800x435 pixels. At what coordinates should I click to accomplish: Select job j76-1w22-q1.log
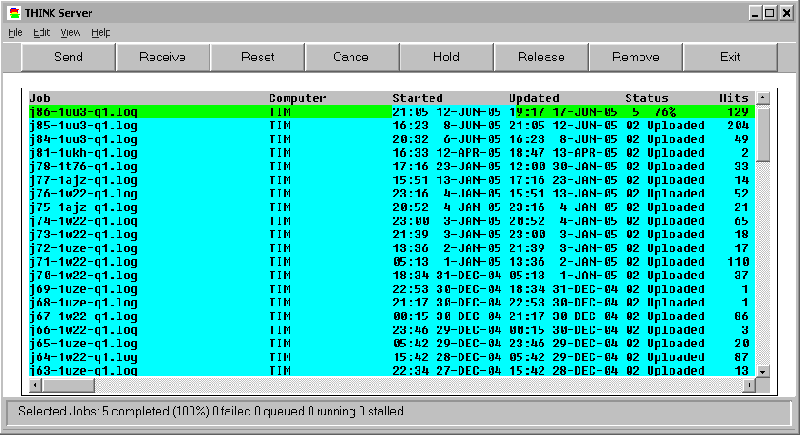[x=391, y=194]
